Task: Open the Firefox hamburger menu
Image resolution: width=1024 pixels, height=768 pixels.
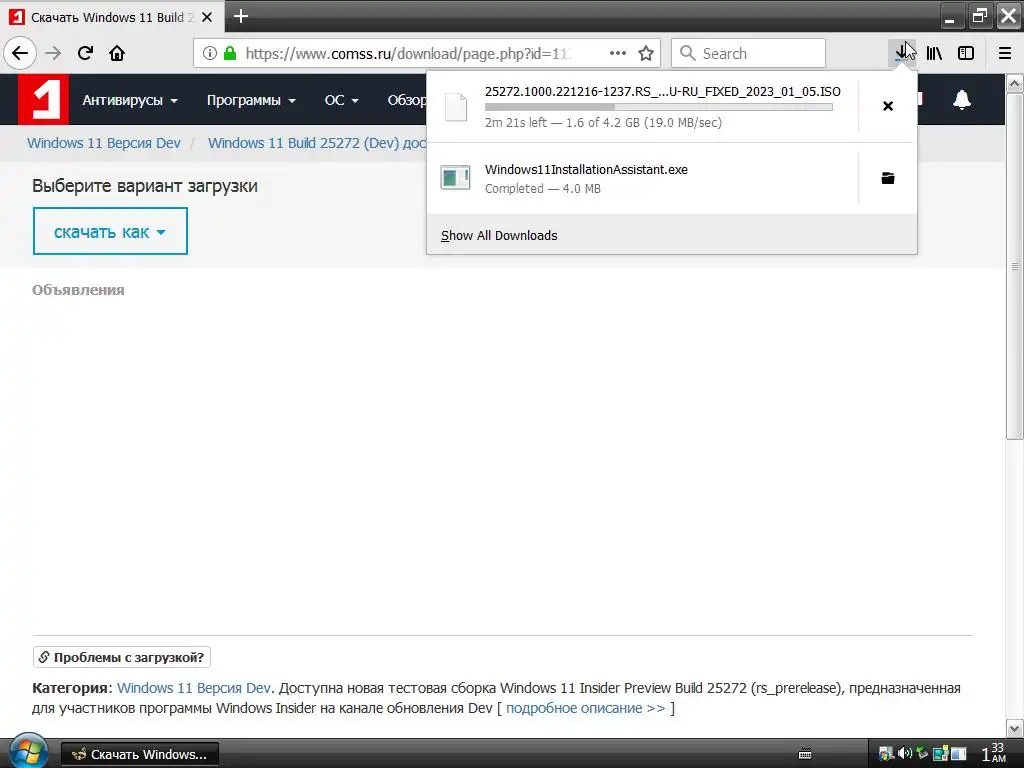Action: [1004, 54]
